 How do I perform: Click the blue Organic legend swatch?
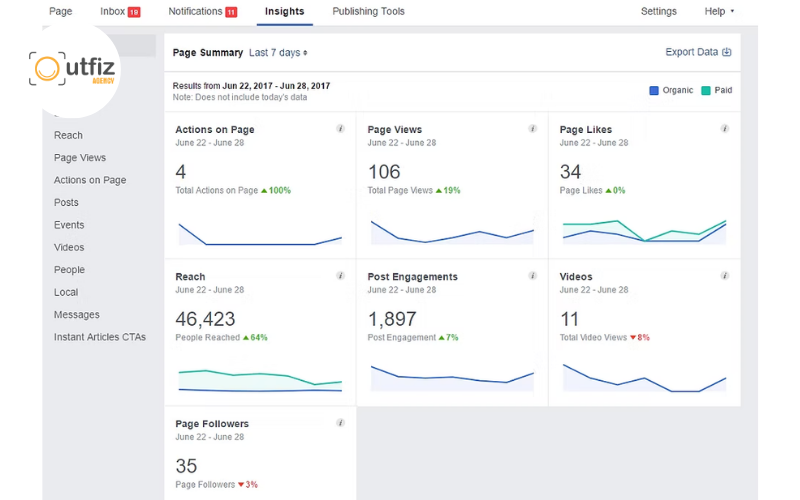[x=654, y=90]
